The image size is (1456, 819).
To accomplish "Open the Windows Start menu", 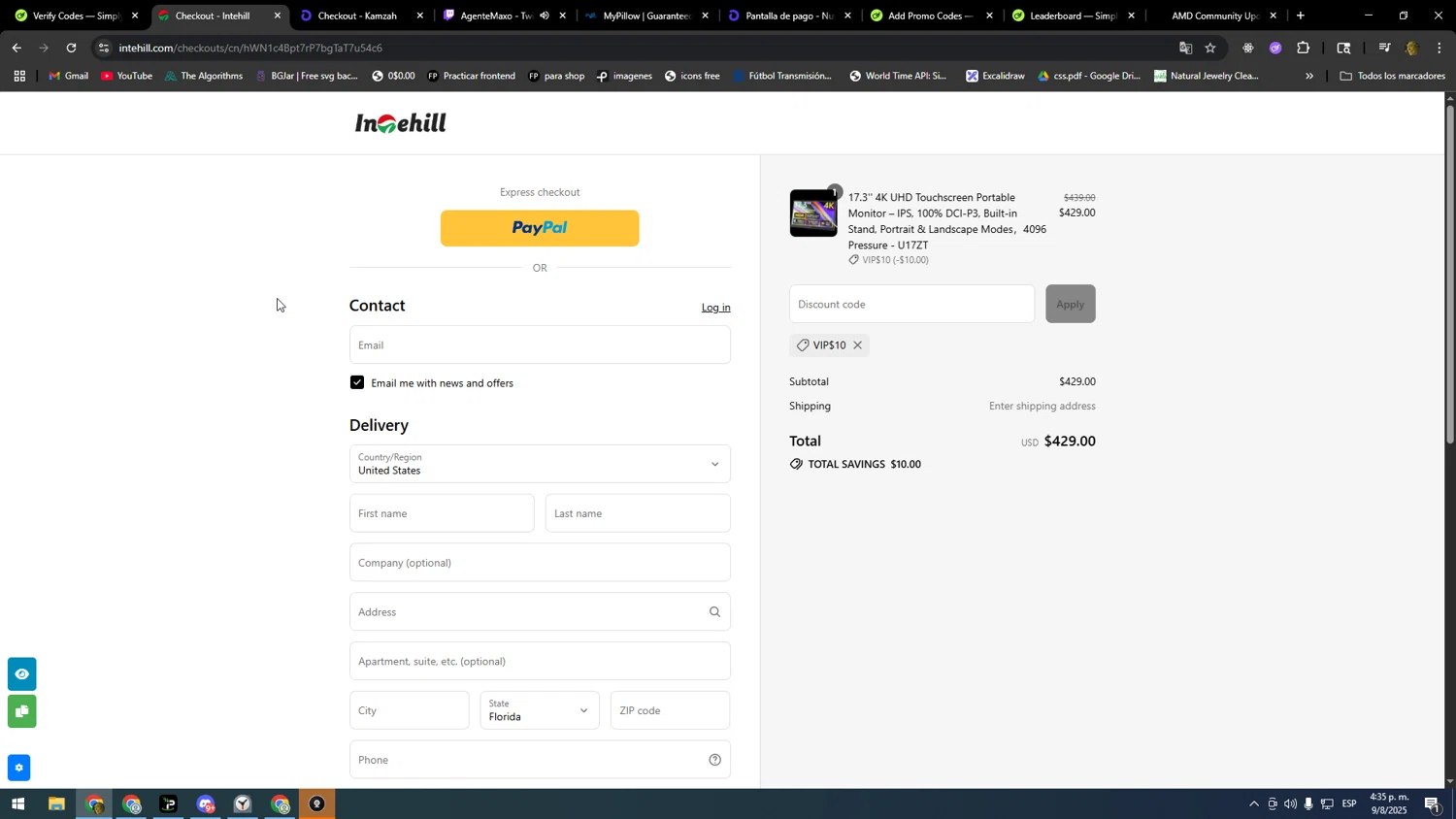I will [17, 804].
